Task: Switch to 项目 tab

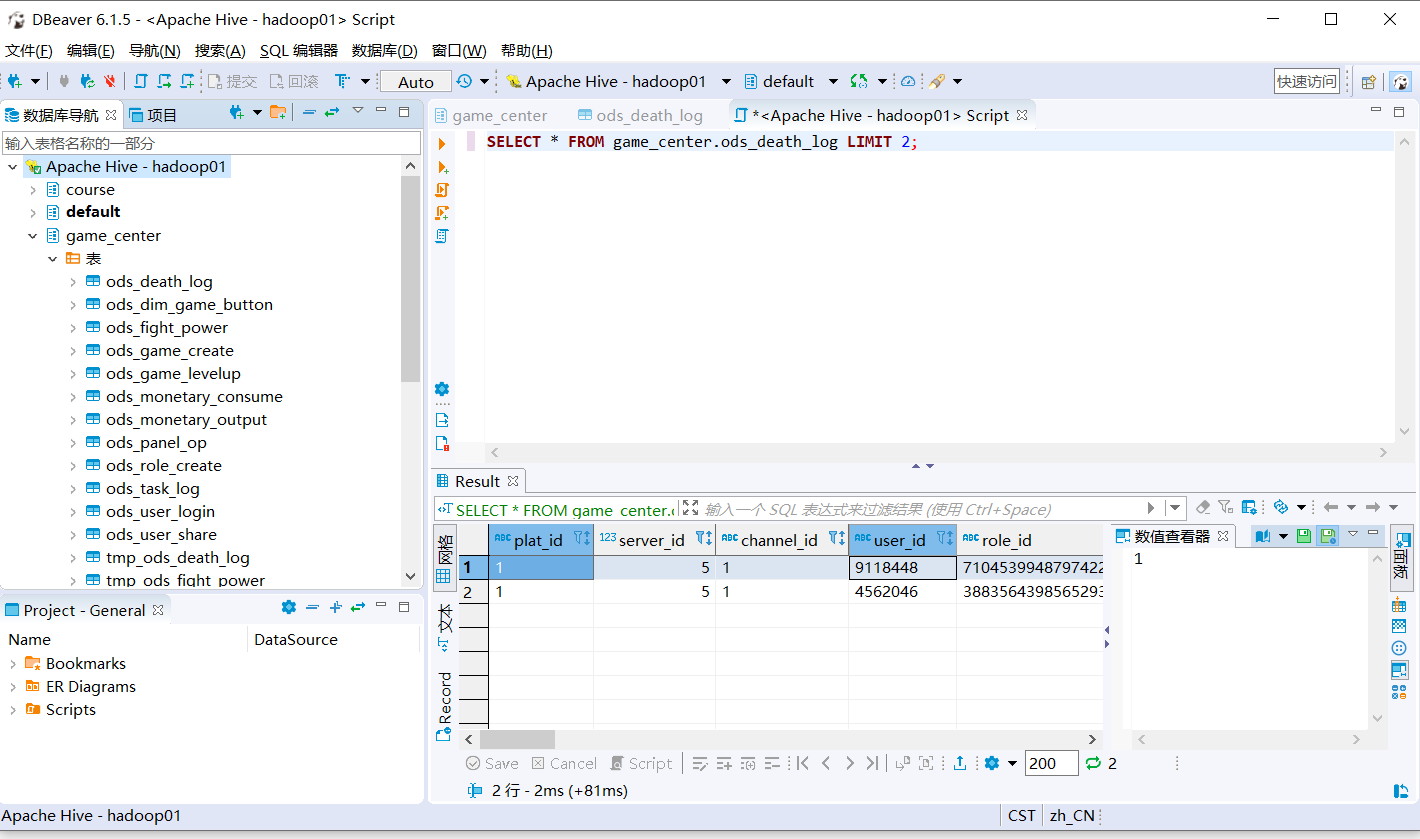Action: pos(153,115)
